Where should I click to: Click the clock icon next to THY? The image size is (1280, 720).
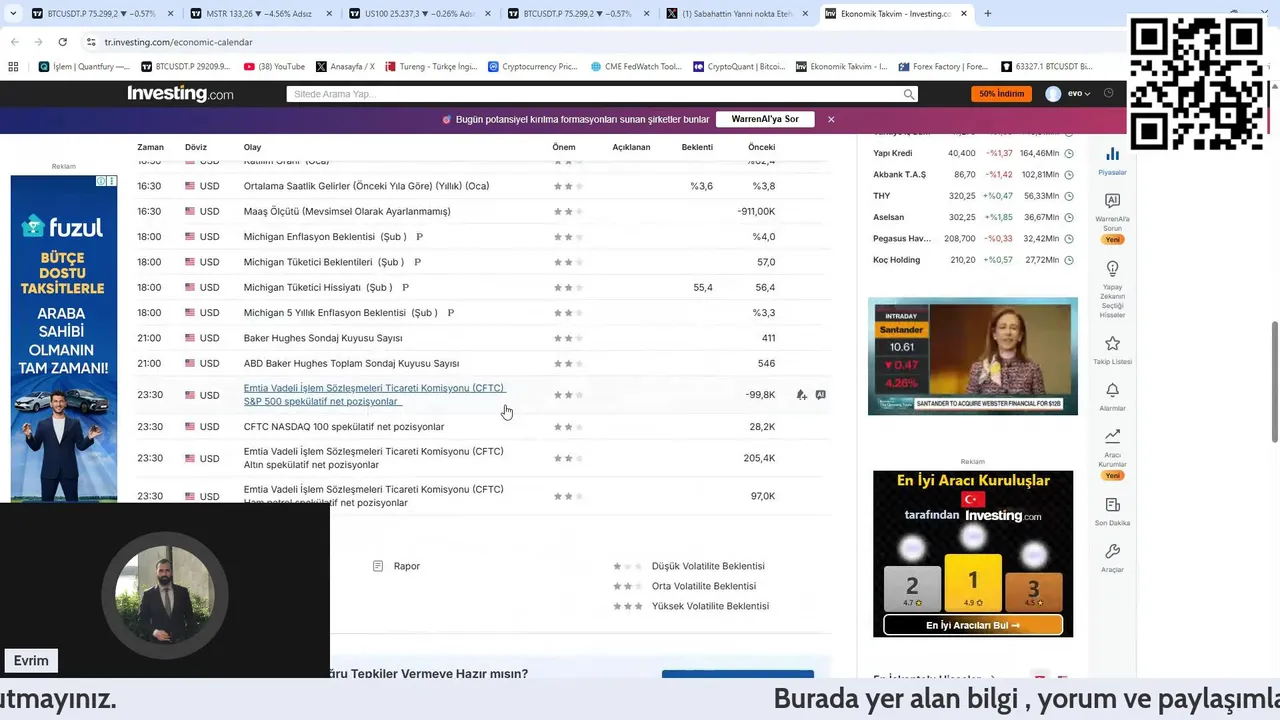click(x=1069, y=196)
